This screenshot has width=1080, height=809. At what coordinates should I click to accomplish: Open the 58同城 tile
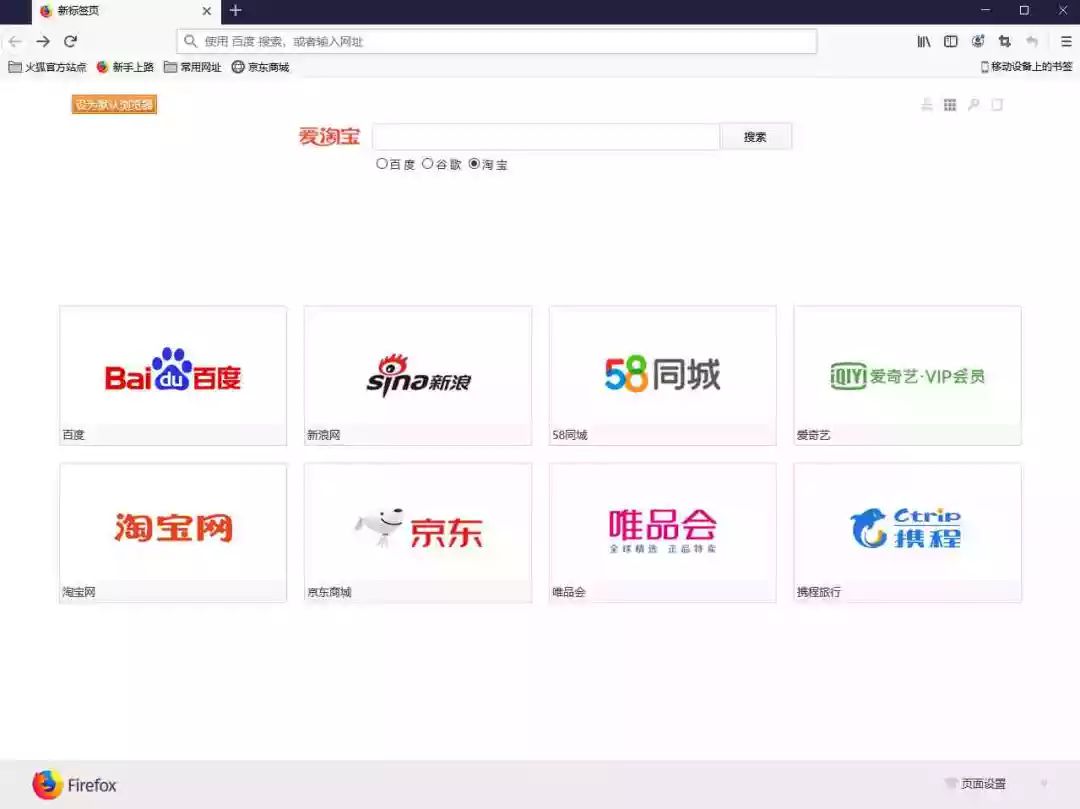click(663, 376)
